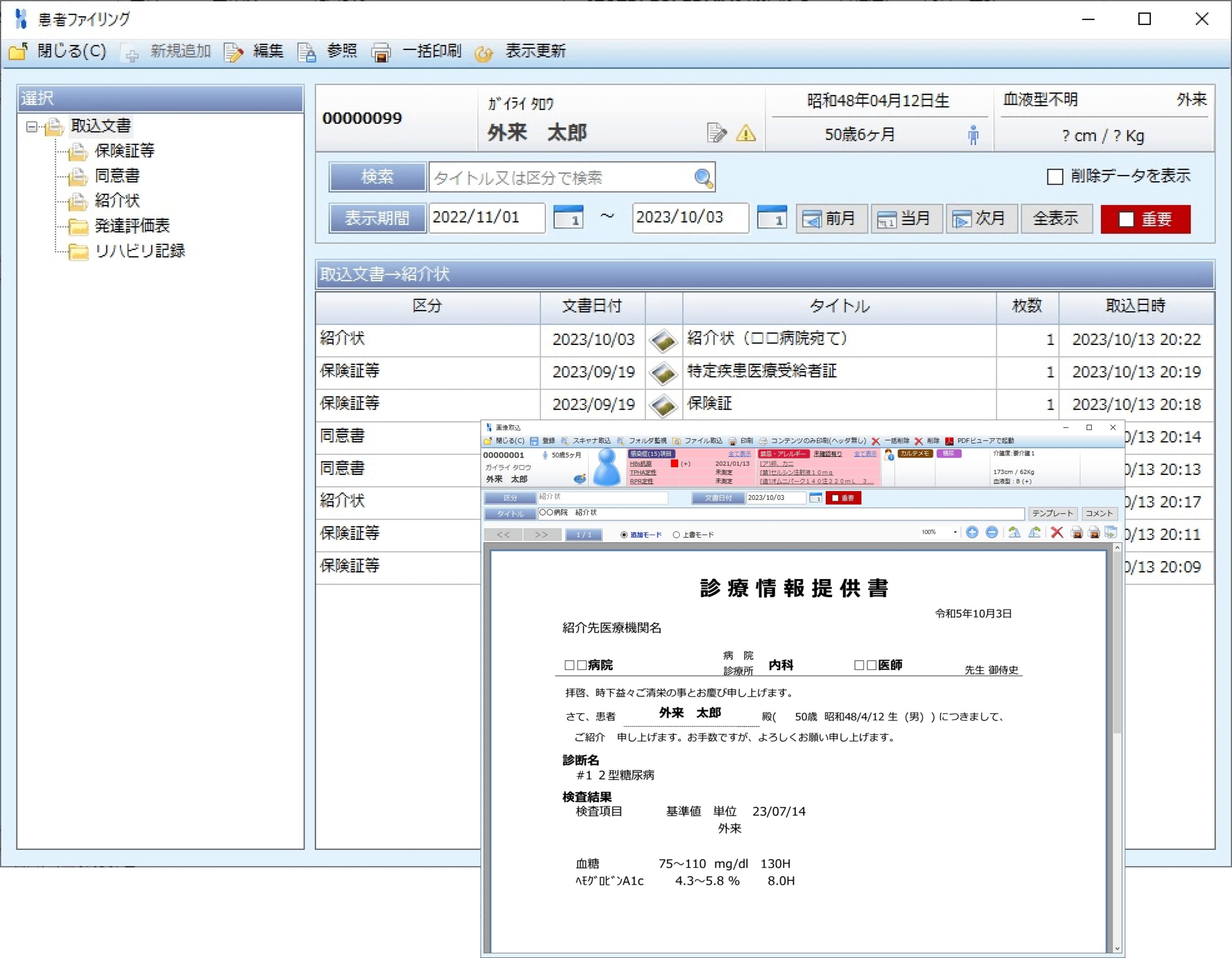Open the テンプレート template dialog

(x=1053, y=513)
